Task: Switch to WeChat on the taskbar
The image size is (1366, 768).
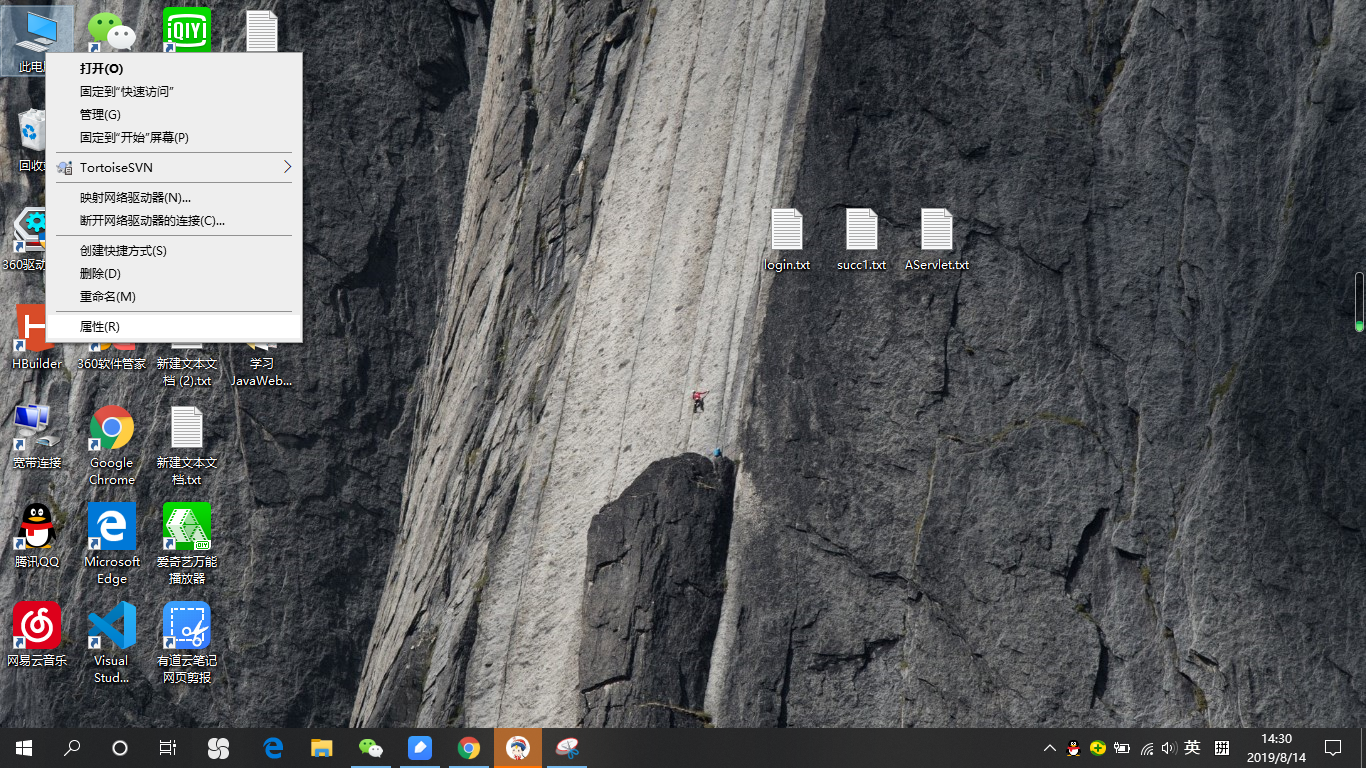Action: pos(371,748)
